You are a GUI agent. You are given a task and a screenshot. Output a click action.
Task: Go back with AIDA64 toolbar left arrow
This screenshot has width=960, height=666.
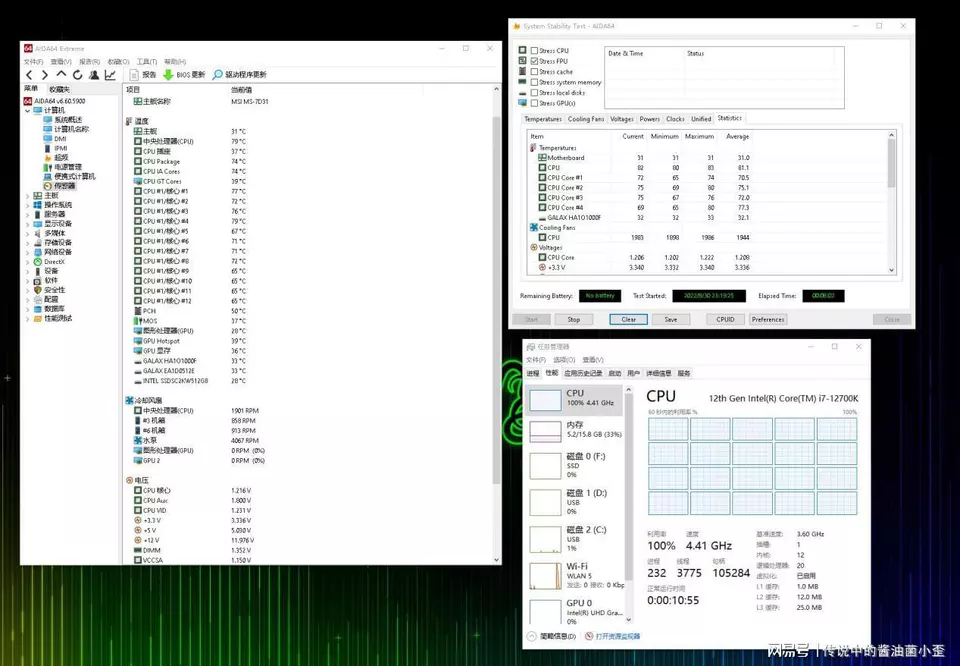[29, 75]
